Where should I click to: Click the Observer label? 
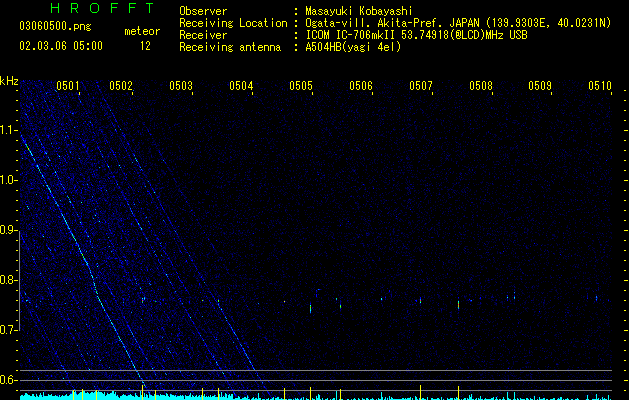203,11
